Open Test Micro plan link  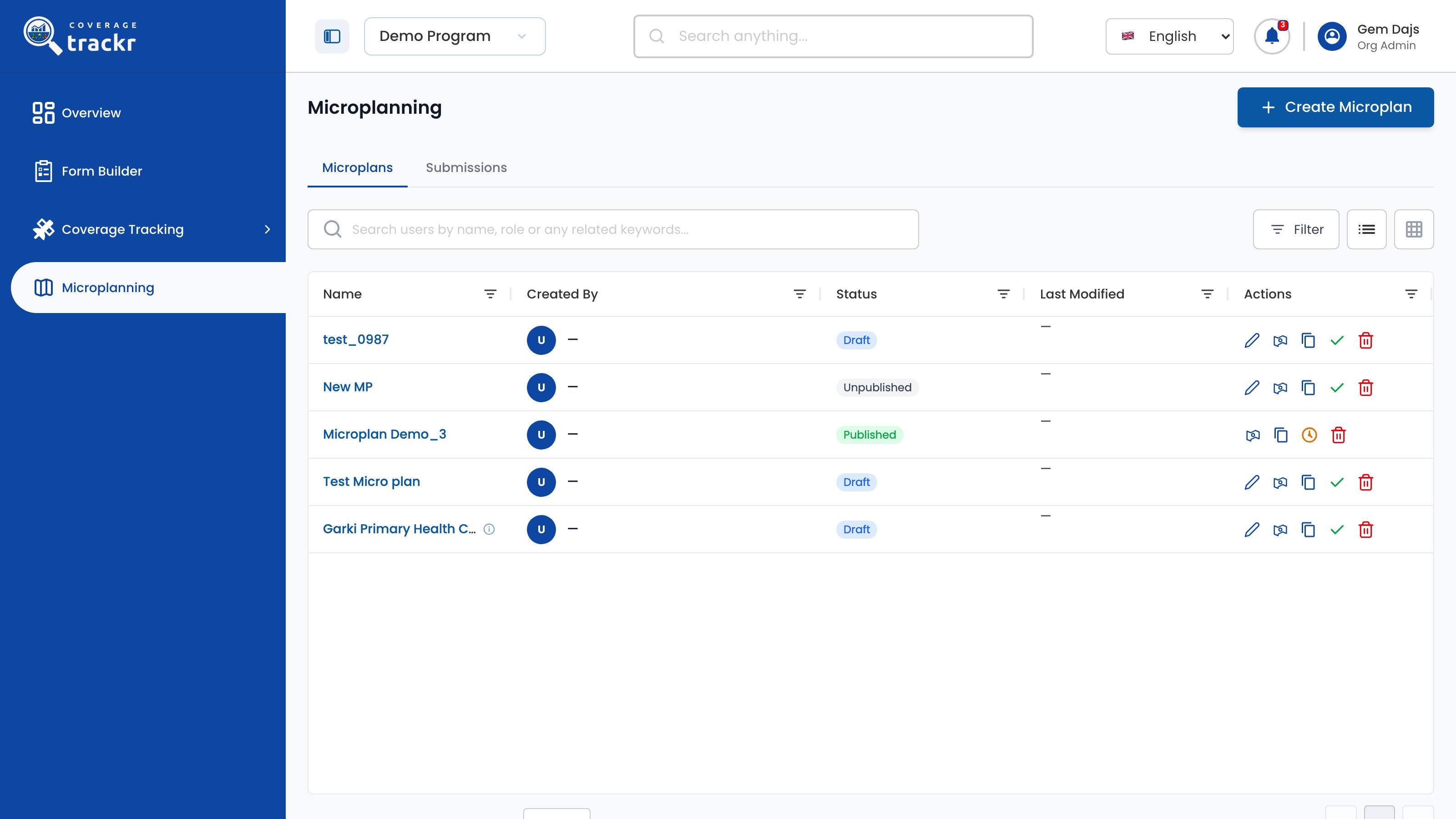point(371,482)
